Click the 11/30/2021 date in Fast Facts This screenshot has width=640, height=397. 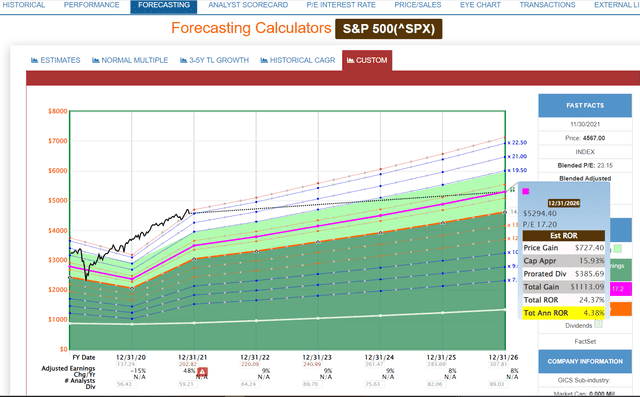click(585, 124)
